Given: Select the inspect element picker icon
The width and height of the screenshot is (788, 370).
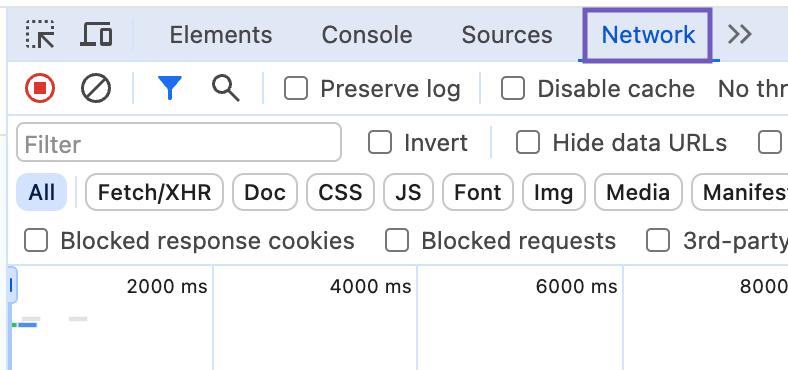Looking at the screenshot, I should click(x=40, y=35).
